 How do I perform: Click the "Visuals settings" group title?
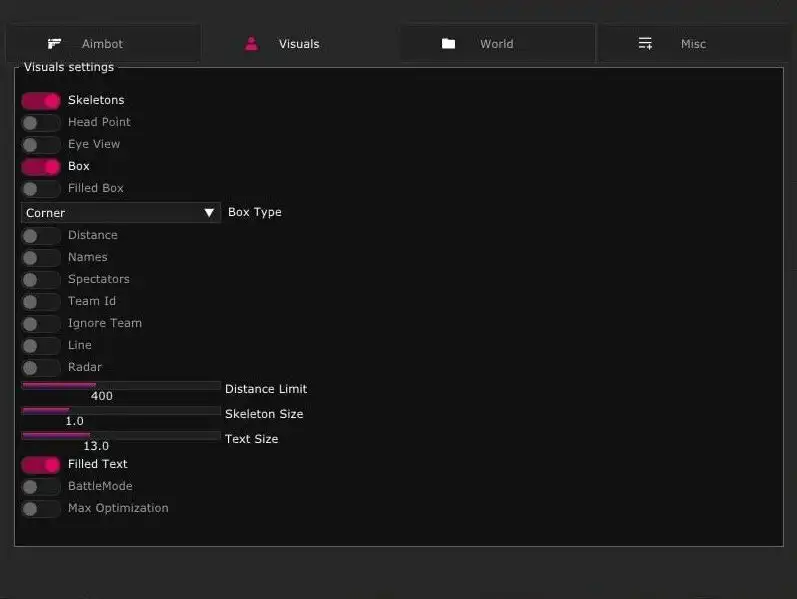point(69,67)
